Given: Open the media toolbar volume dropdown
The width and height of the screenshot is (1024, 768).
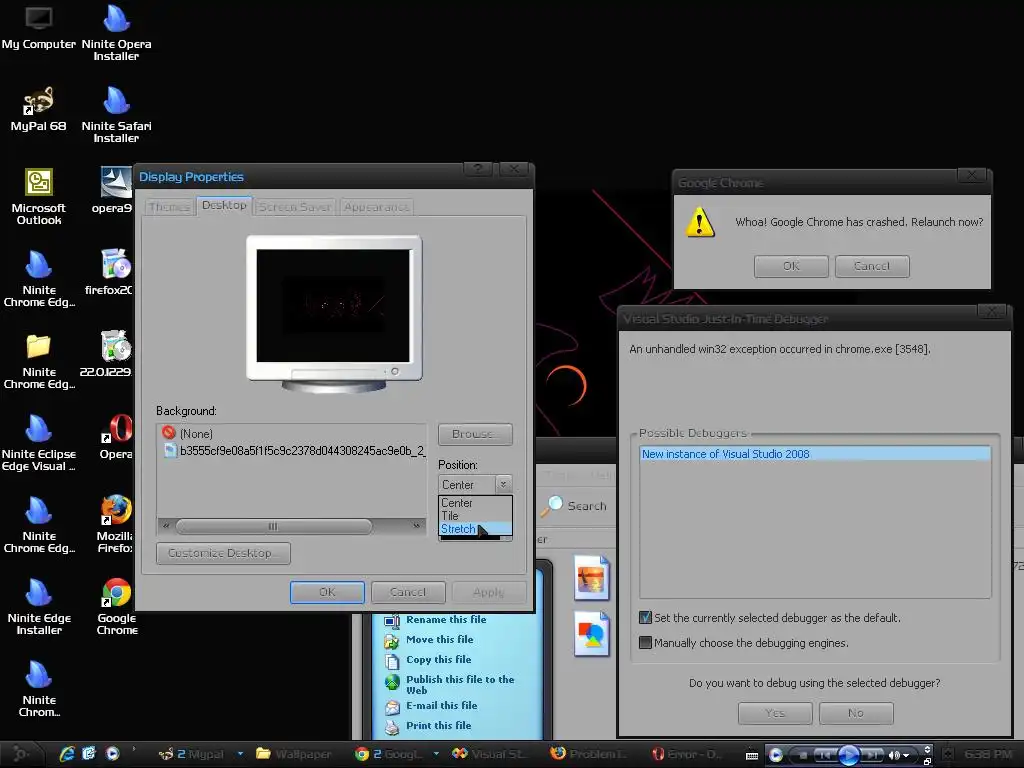Looking at the screenshot, I should pyautogui.click(x=906, y=755).
